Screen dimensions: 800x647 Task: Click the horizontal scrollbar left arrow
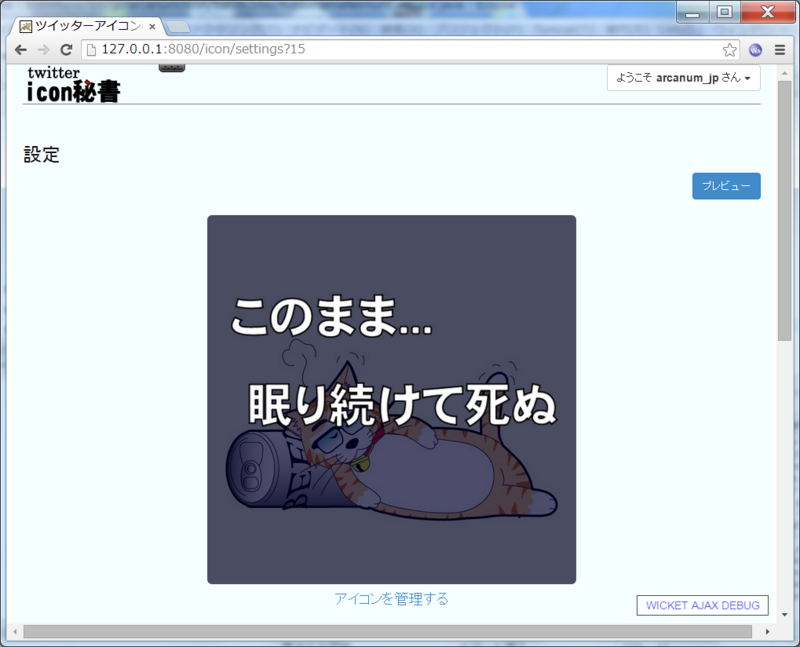click(15, 632)
